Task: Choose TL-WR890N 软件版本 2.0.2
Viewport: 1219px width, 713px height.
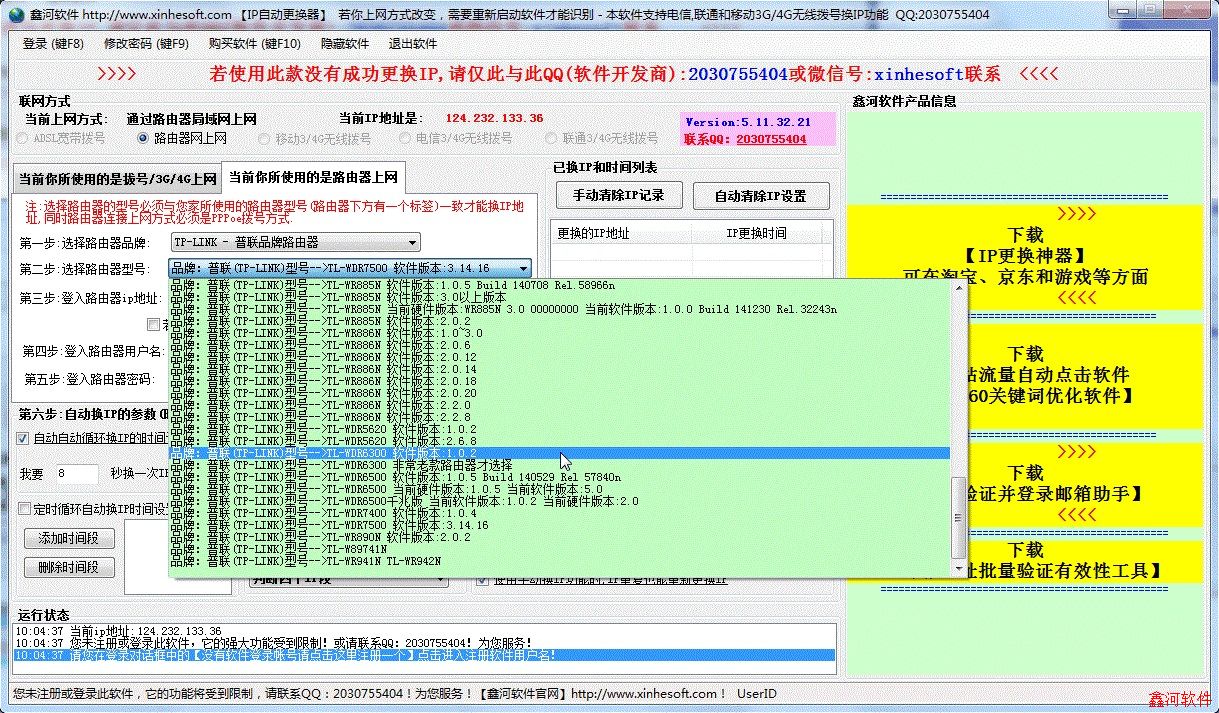Action: [x=560, y=537]
